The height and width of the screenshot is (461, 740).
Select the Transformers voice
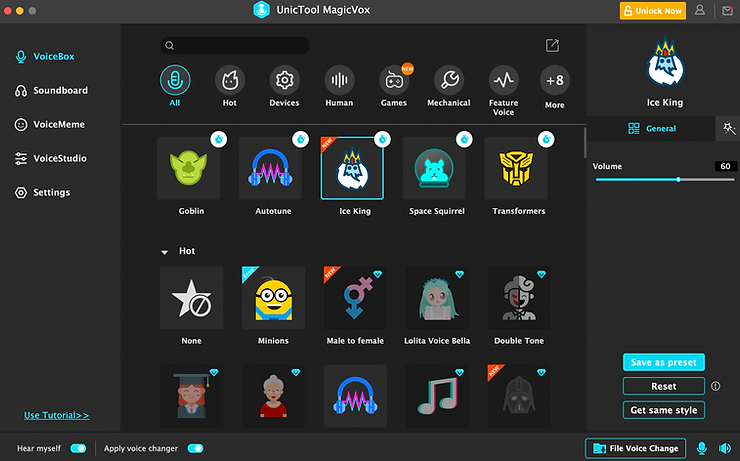[x=516, y=168]
